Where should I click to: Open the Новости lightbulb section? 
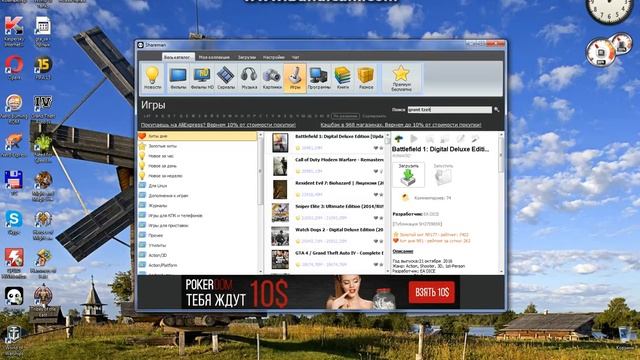tap(153, 78)
